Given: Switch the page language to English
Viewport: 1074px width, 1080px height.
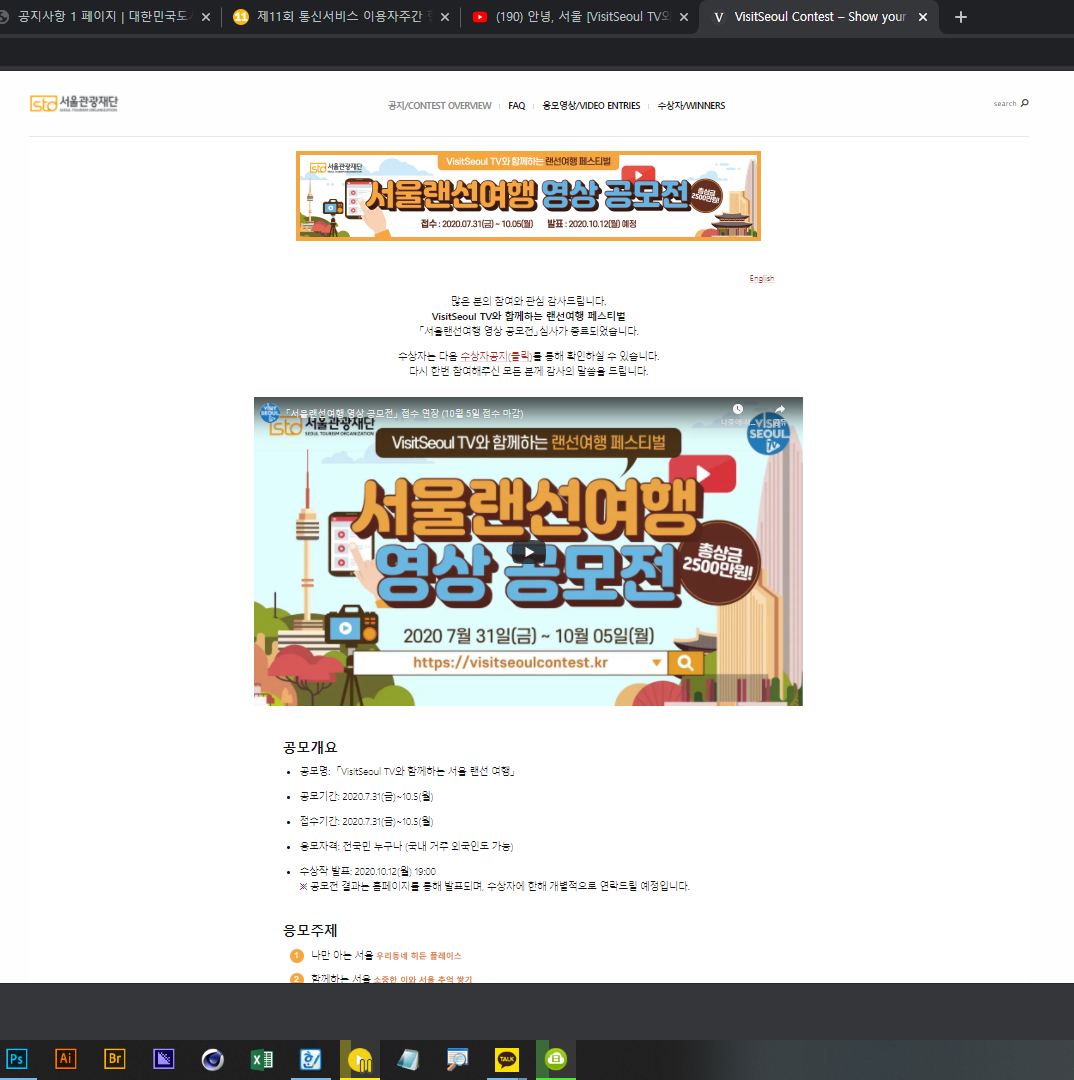Looking at the screenshot, I should 762,279.
